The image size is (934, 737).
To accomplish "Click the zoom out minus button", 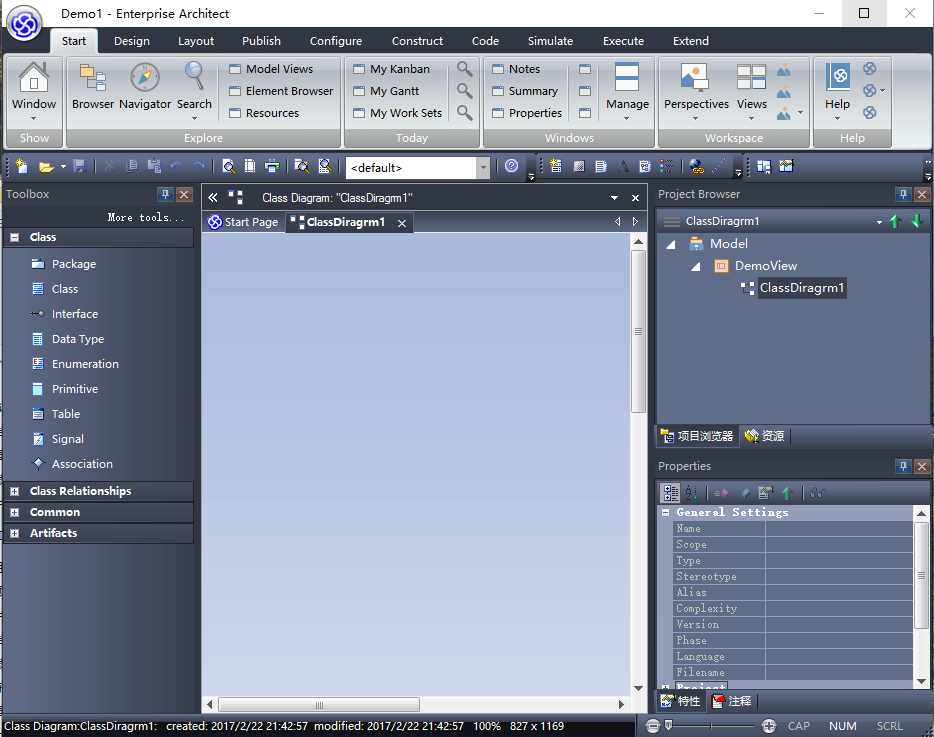I will (x=653, y=726).
